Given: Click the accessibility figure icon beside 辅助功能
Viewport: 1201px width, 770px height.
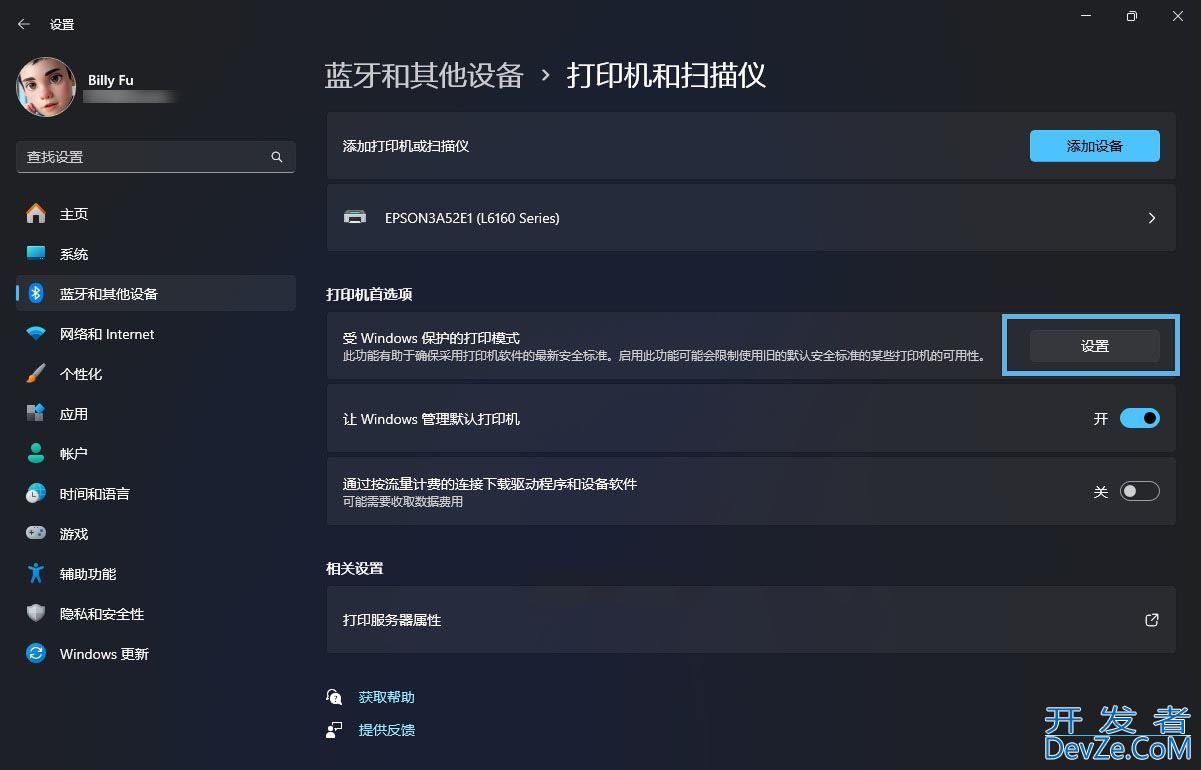Looking at the screenshot, I should pos(36,574).
